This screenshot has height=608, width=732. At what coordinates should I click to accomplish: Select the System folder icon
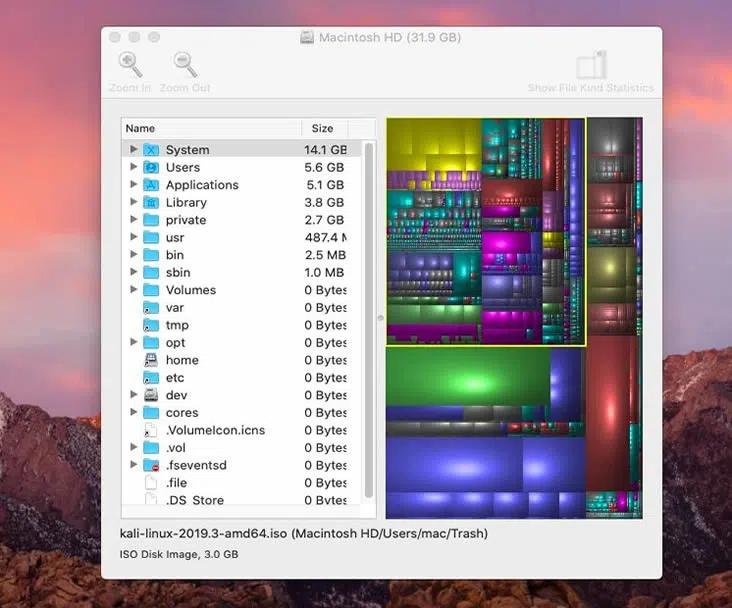(x=151, y=150)
